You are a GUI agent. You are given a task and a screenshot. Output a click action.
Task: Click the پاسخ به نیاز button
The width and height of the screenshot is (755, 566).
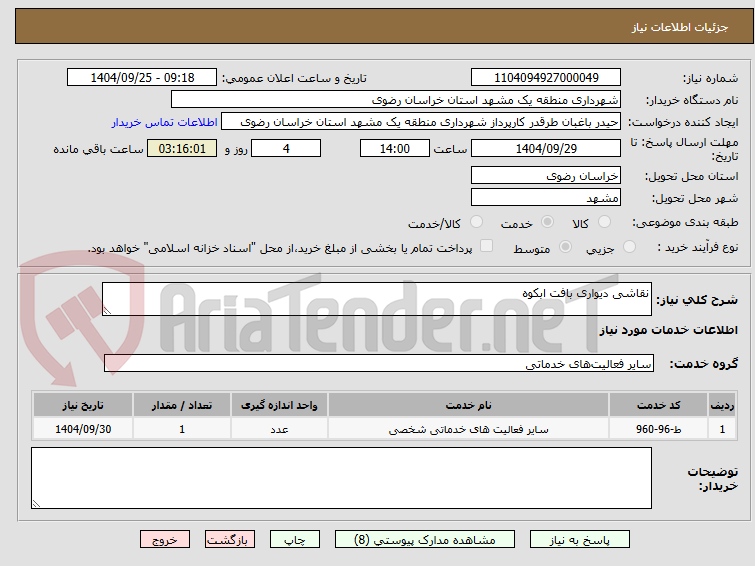580,540
